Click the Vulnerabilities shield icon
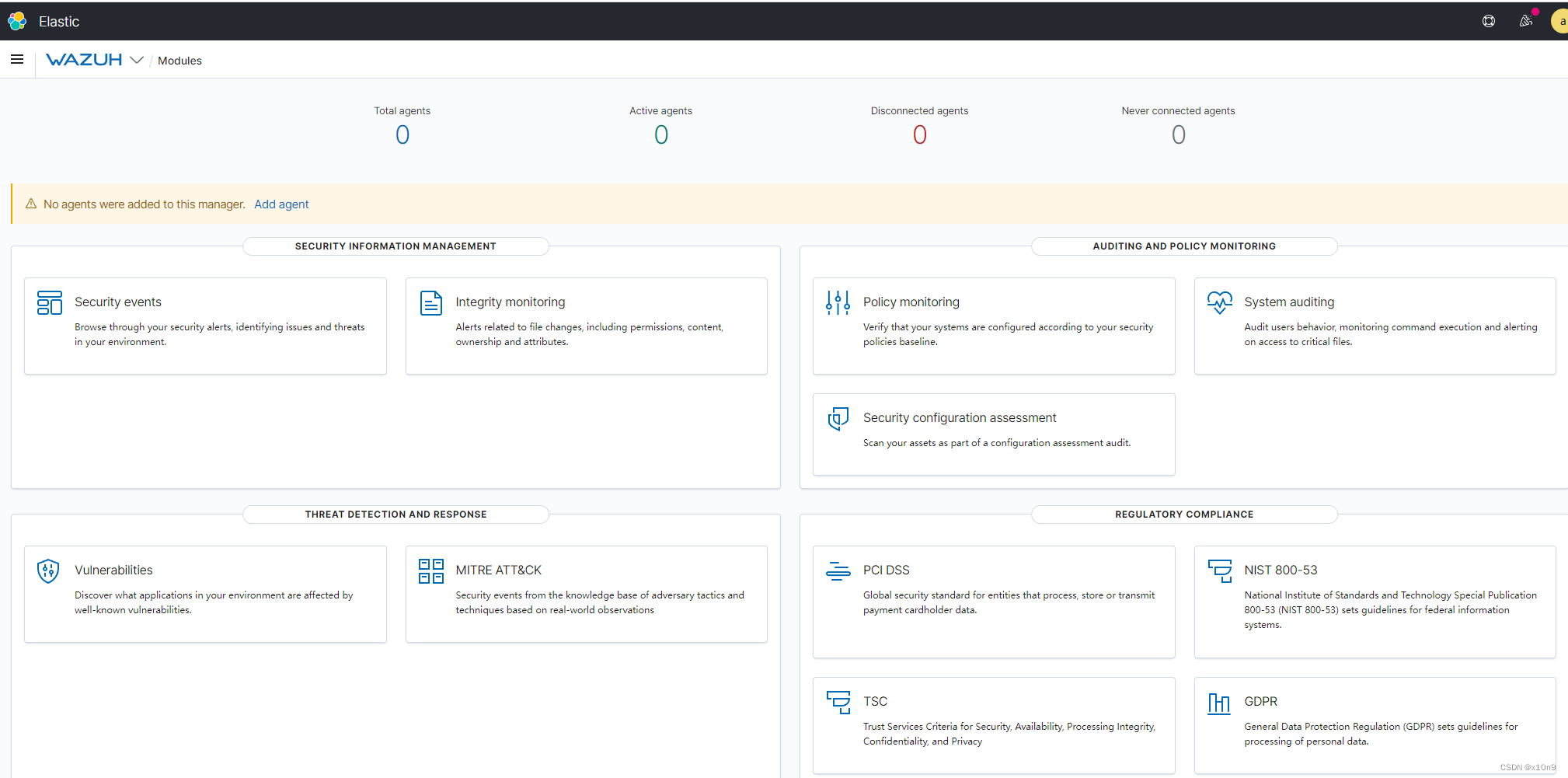1568x778 pixels. coord(48,570)
